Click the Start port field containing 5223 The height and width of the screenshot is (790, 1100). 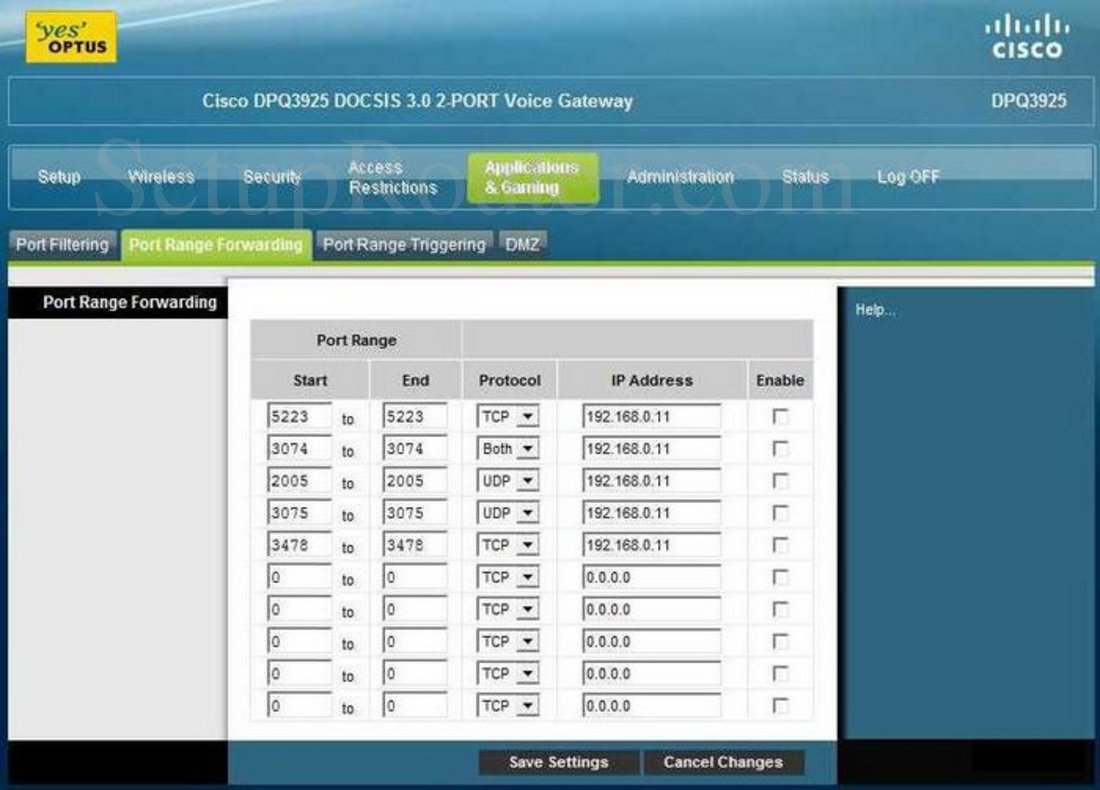point(299,416)
